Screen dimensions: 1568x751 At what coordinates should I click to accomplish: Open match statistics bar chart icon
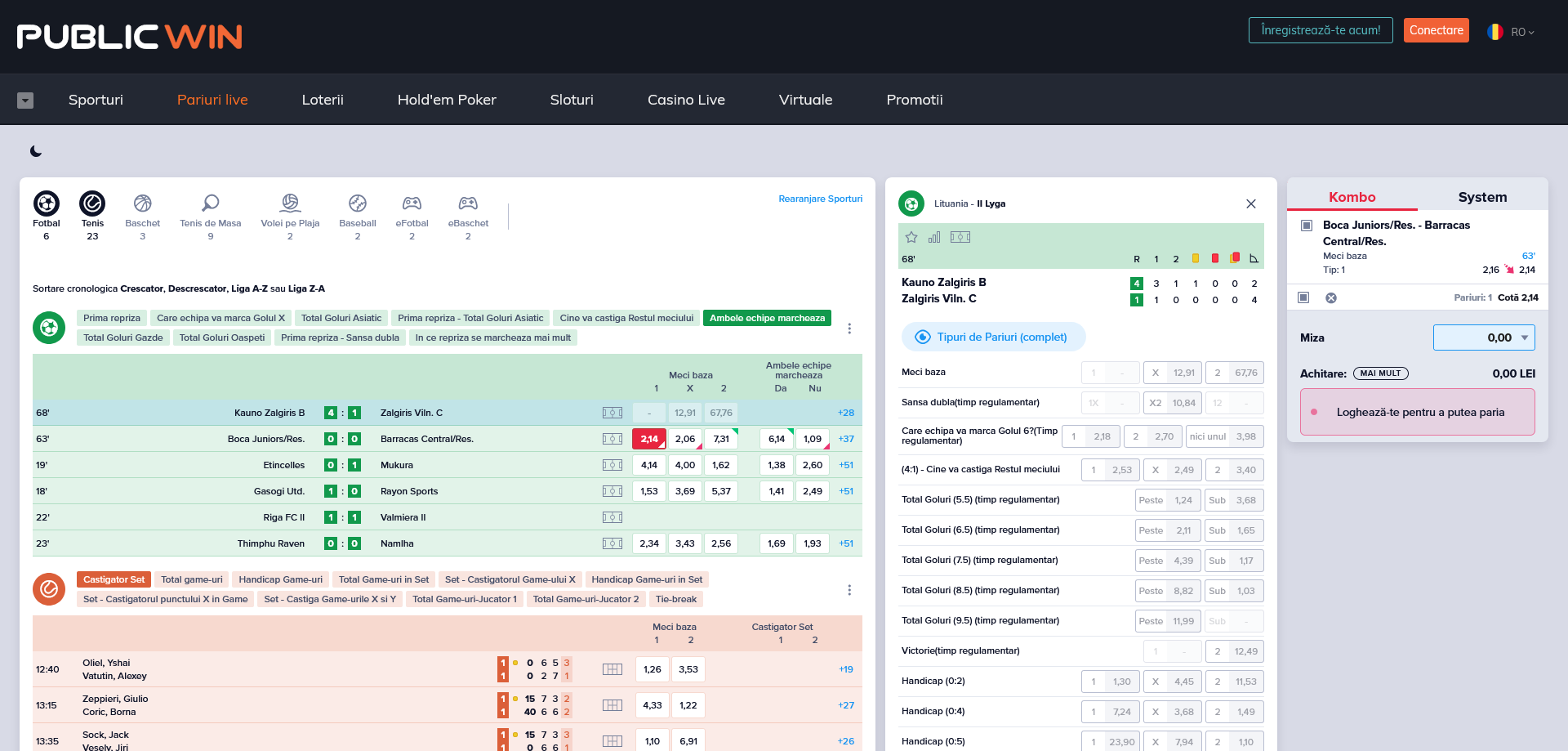click(x=934, y=237)
